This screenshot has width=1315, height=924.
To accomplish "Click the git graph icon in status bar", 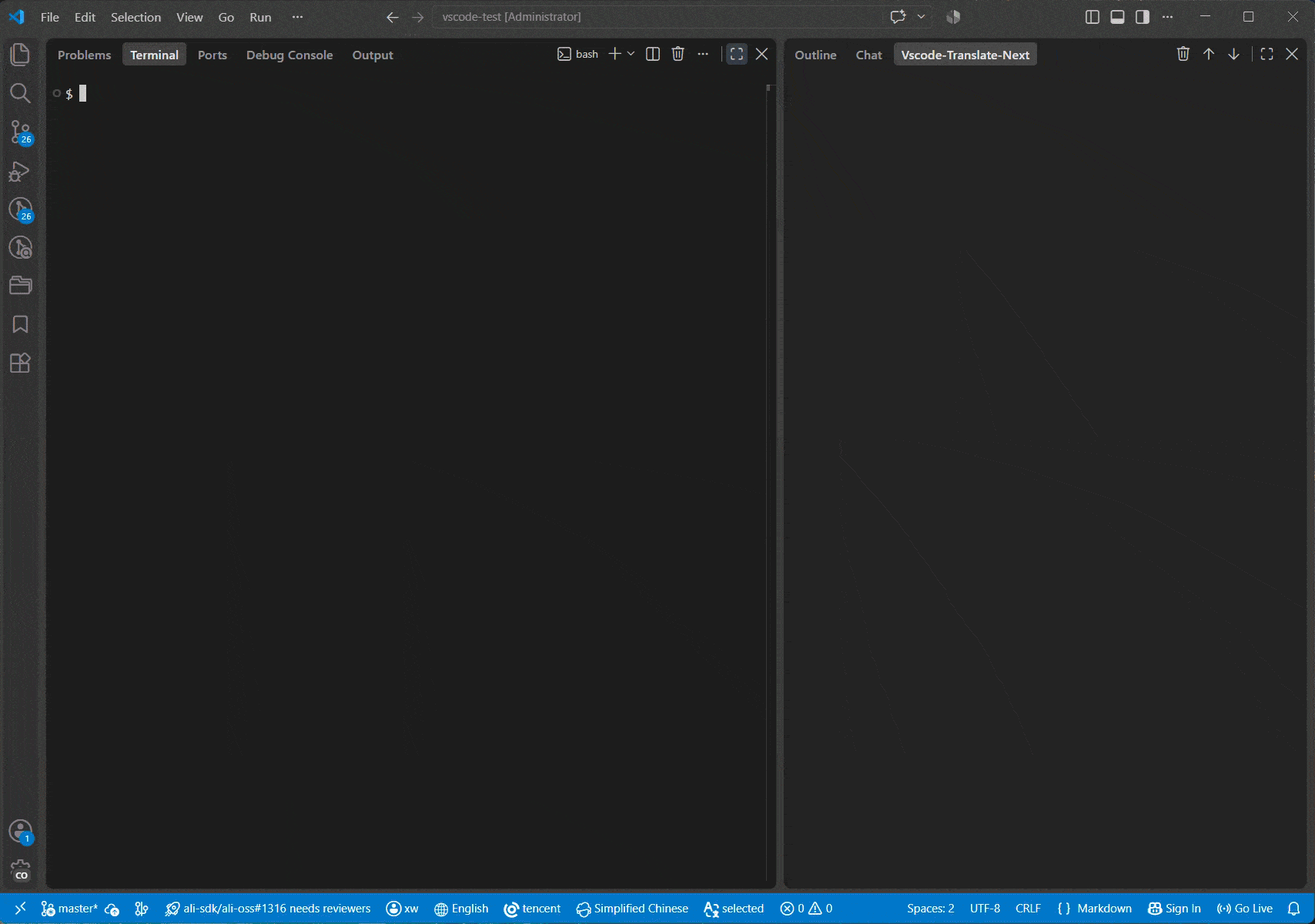I will [142, 909].
